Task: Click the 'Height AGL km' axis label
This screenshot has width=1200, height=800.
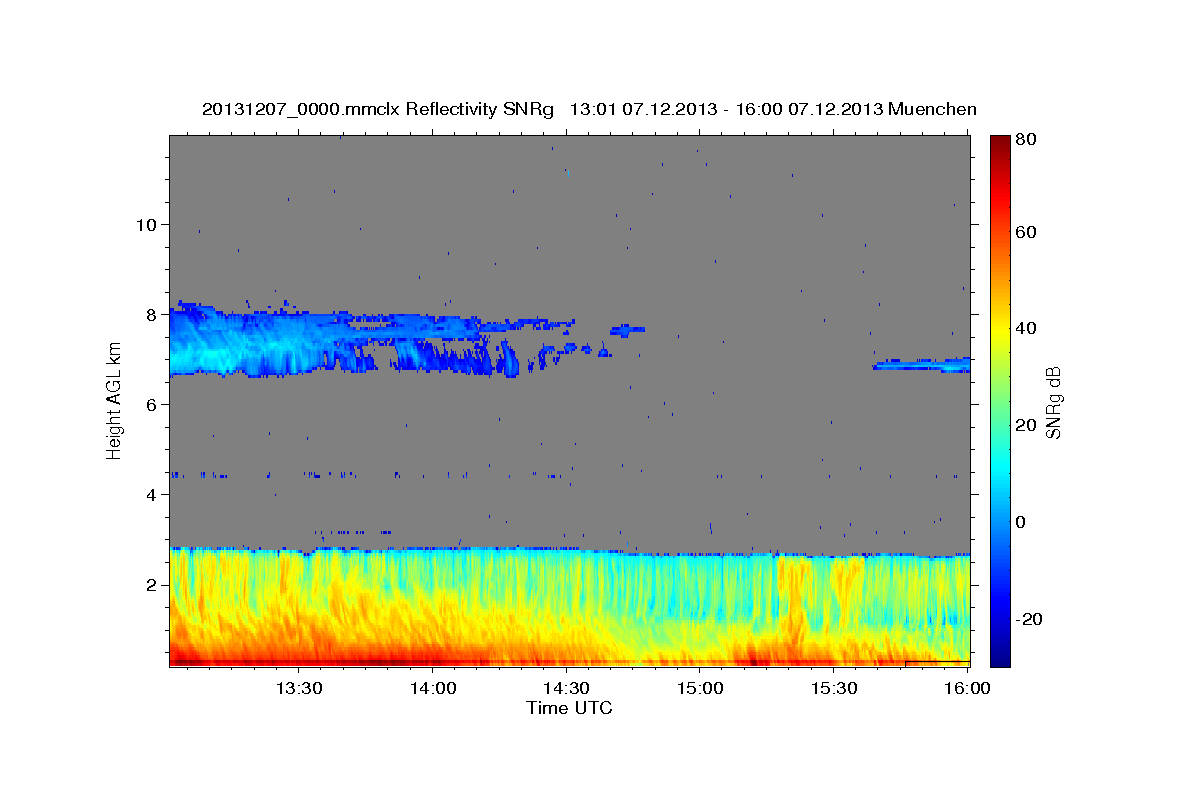Action: click(114, 402)
